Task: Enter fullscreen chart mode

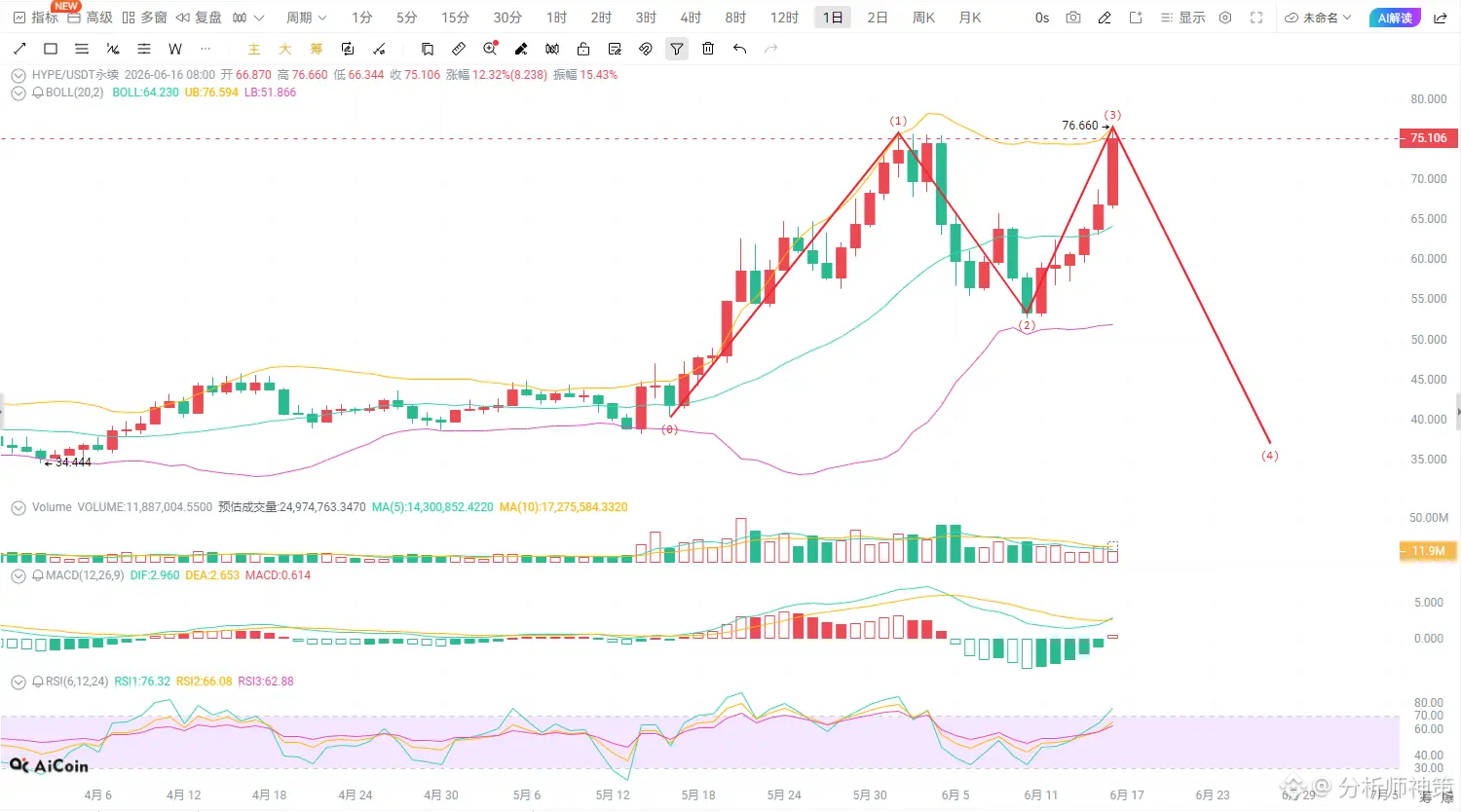Action: 1256,18
